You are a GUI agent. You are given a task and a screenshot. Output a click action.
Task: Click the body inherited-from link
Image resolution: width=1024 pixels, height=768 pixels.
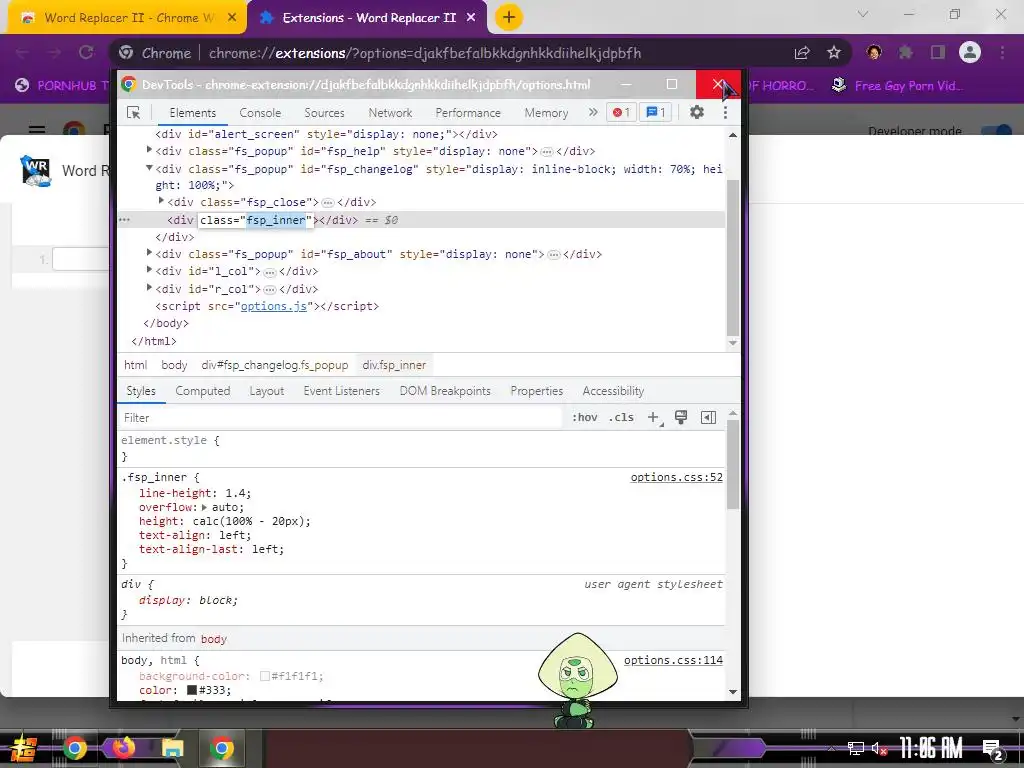pos(214,639)
